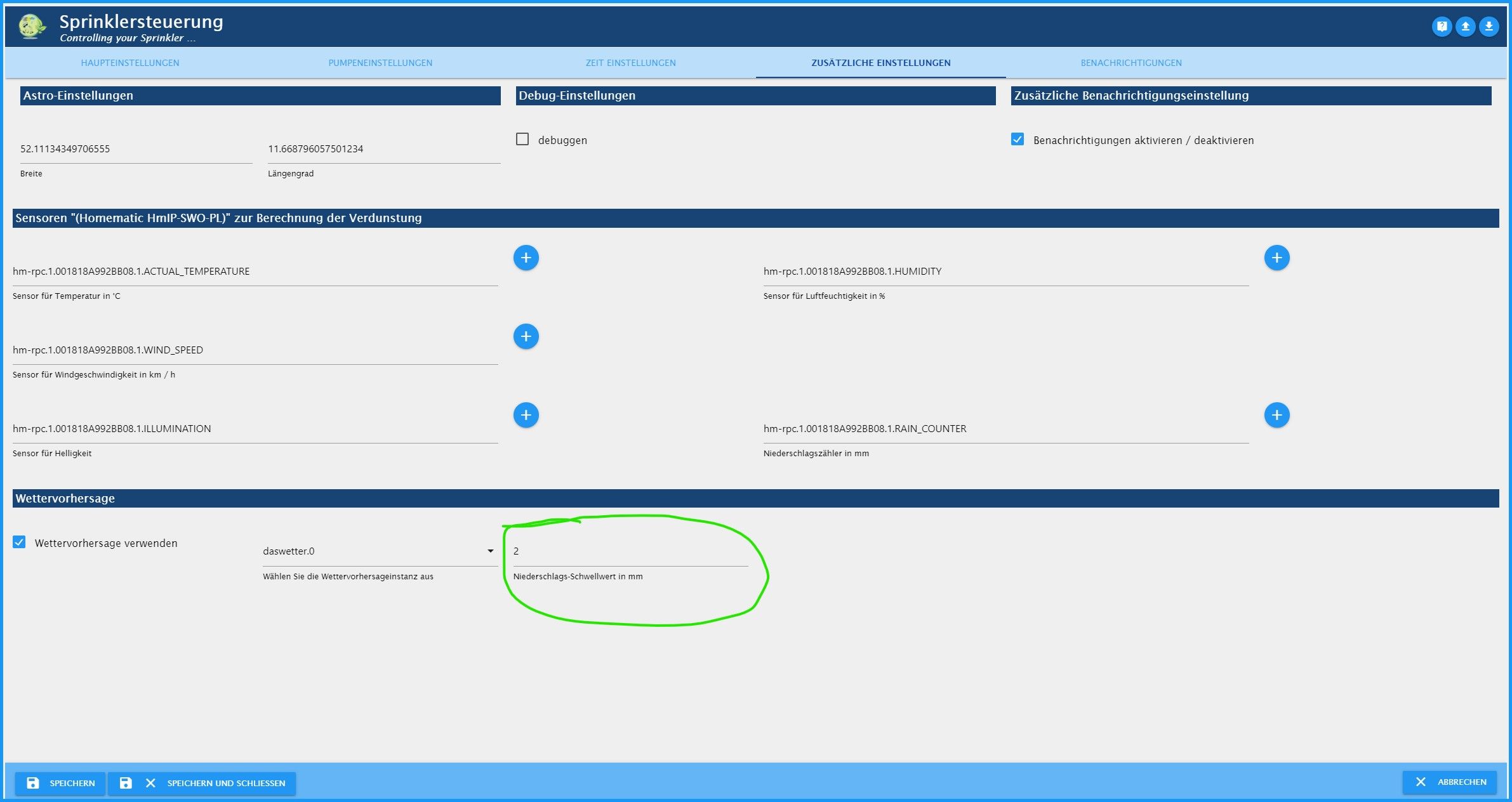Click the upload configuration icon
This screenshot has height=802, width=1512.
coord(1465,27)
